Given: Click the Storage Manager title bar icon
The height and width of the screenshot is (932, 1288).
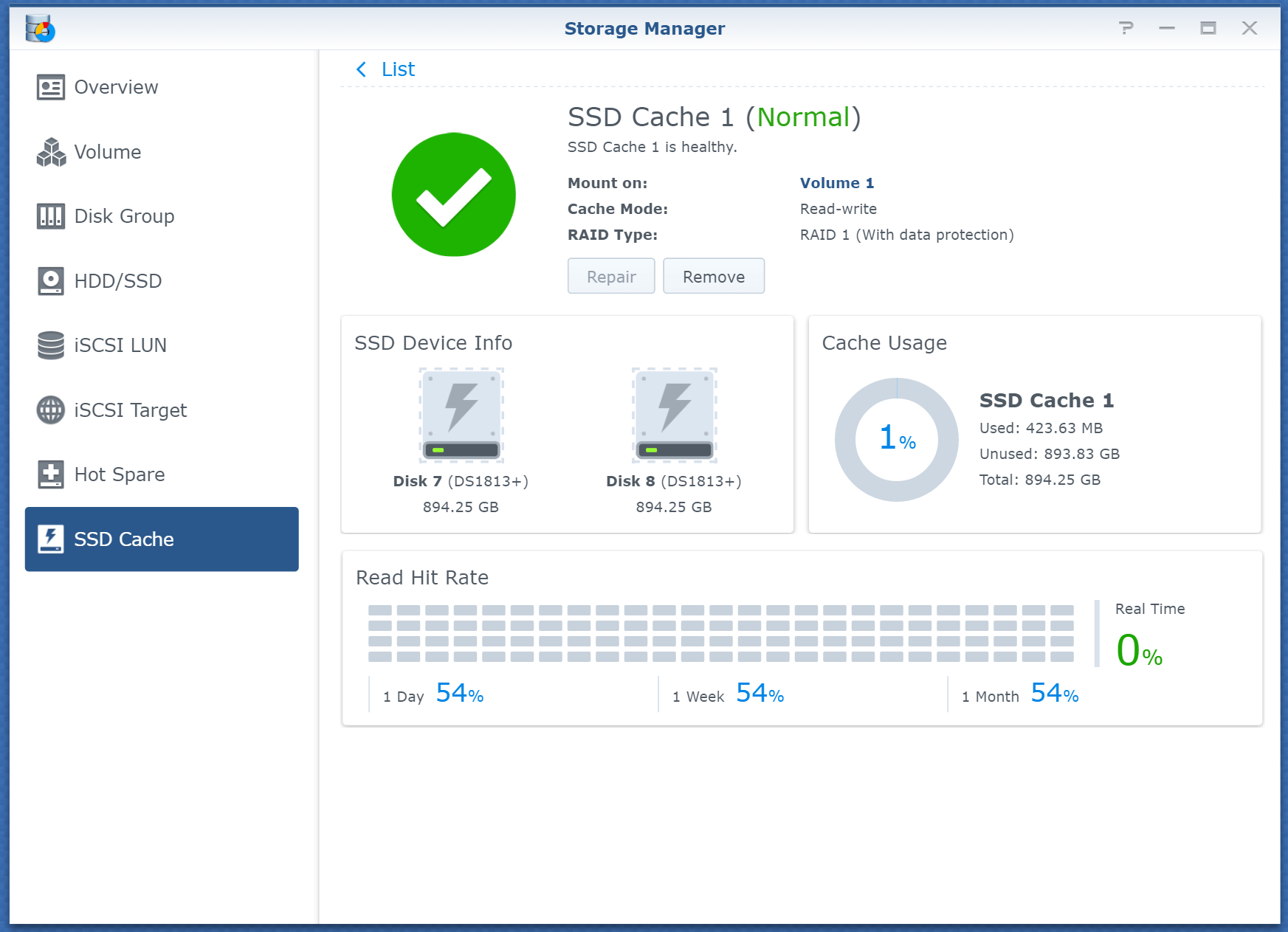Looking at the screenshot, I should [x=39, y=28].
